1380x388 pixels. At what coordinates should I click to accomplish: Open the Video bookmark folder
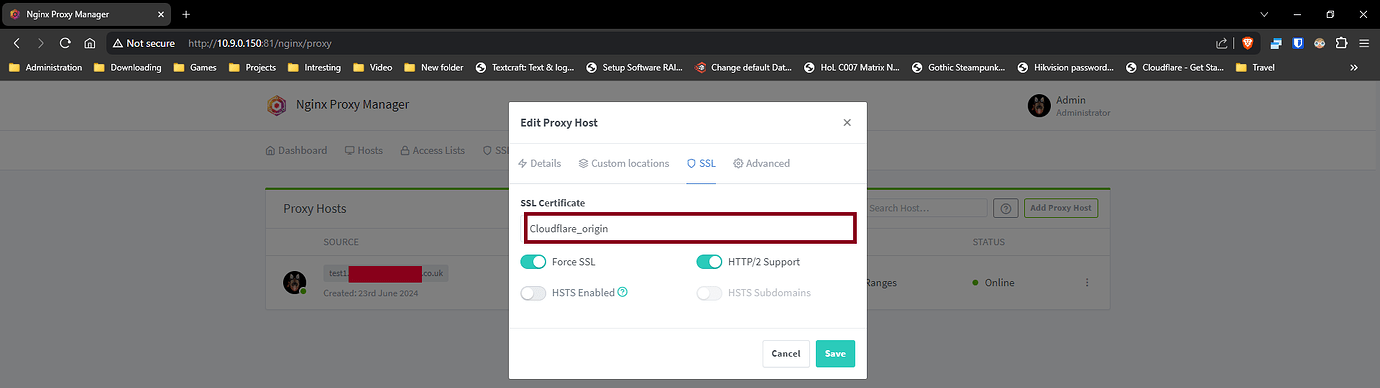tap(373, 68)
